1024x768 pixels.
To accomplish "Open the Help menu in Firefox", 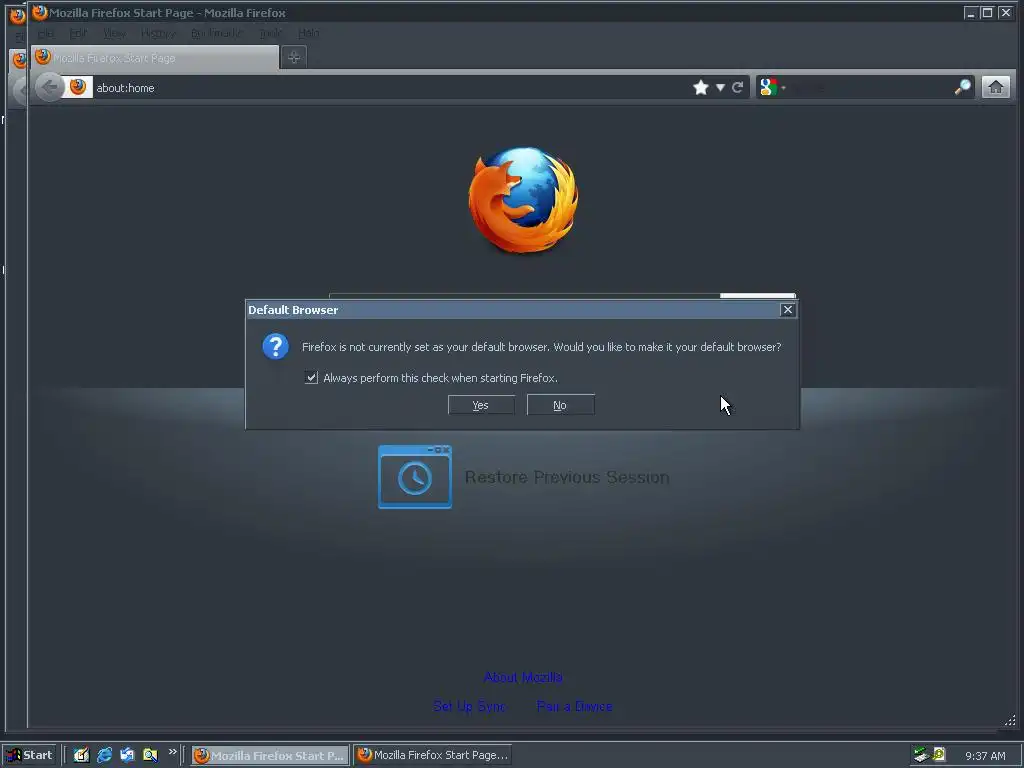I will pos(308,33).
